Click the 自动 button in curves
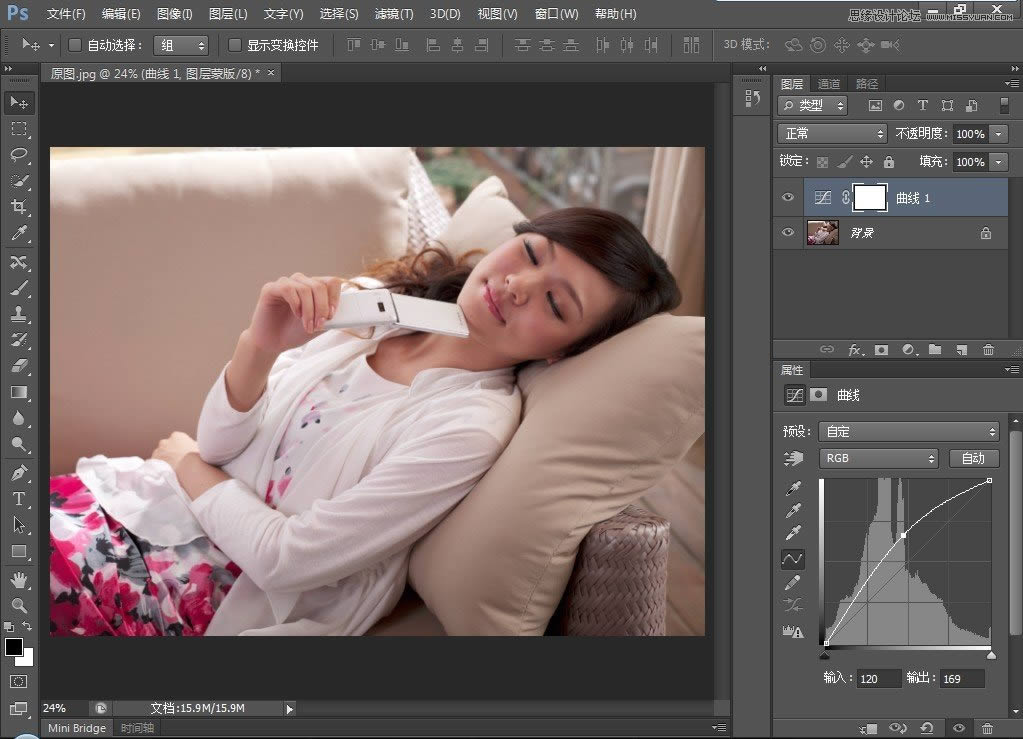 pos(973,458)
